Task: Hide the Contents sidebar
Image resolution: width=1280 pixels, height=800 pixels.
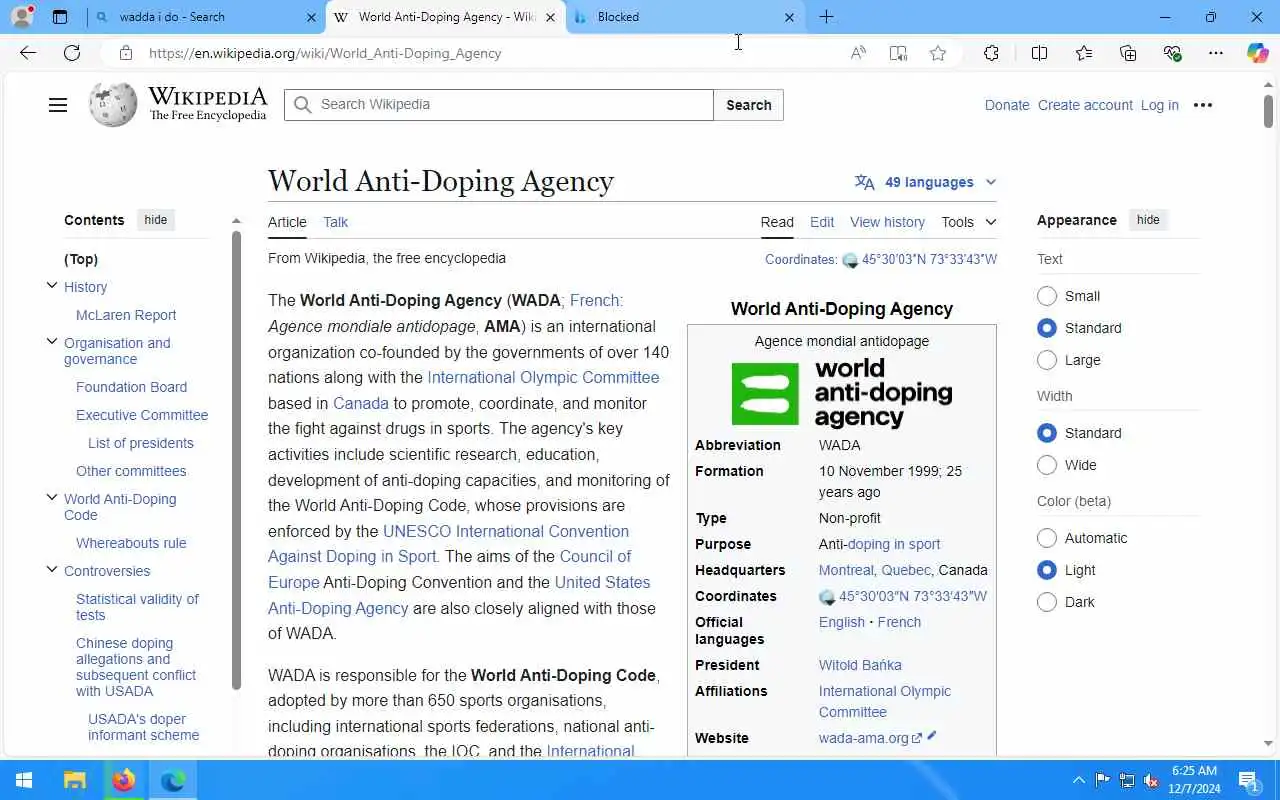Action: pos(156,220)
